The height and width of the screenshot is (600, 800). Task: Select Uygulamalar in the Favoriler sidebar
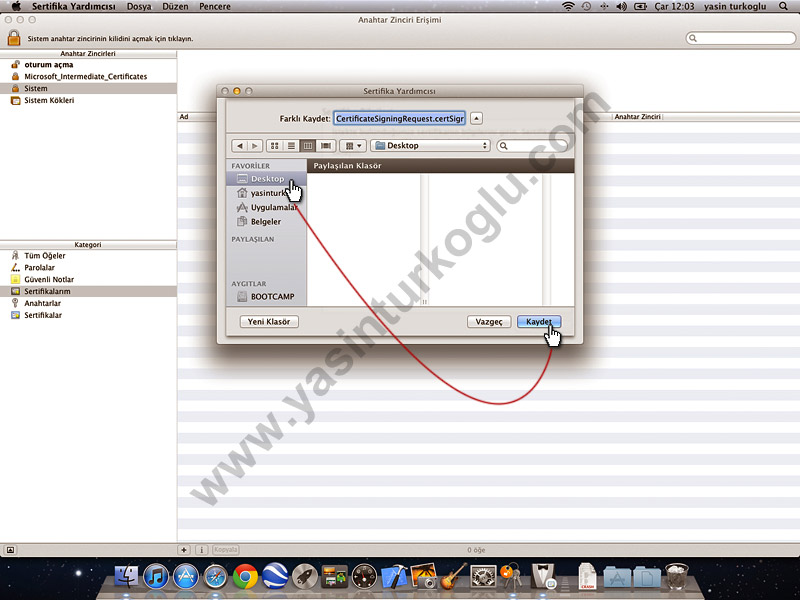pos(266,207)
